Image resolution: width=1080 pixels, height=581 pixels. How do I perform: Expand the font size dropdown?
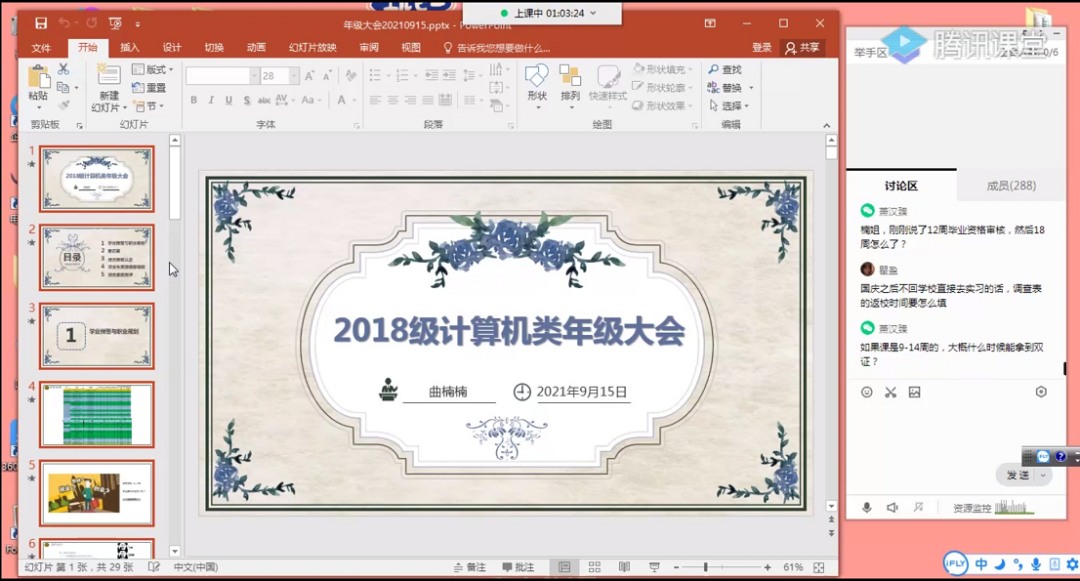[x=294, y=76]
